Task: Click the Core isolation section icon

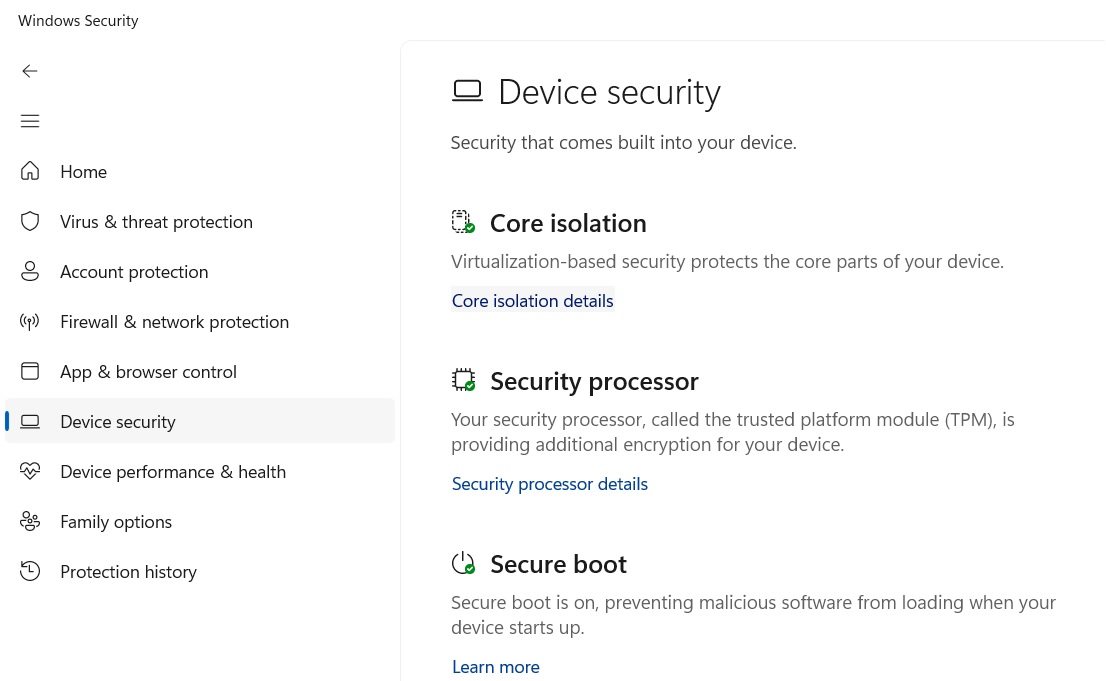Action: [x=464, y=222]
